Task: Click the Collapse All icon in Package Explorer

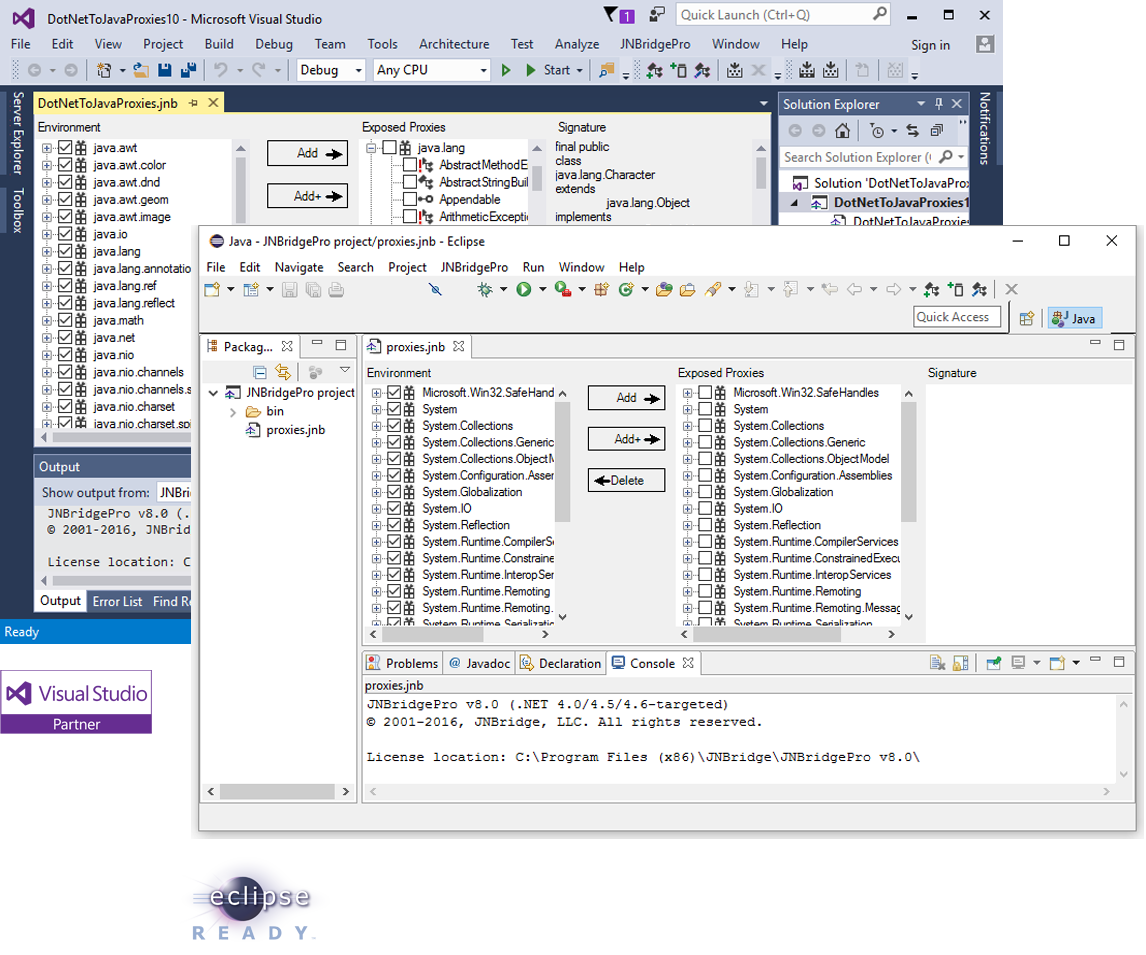Action: [259, 372]
